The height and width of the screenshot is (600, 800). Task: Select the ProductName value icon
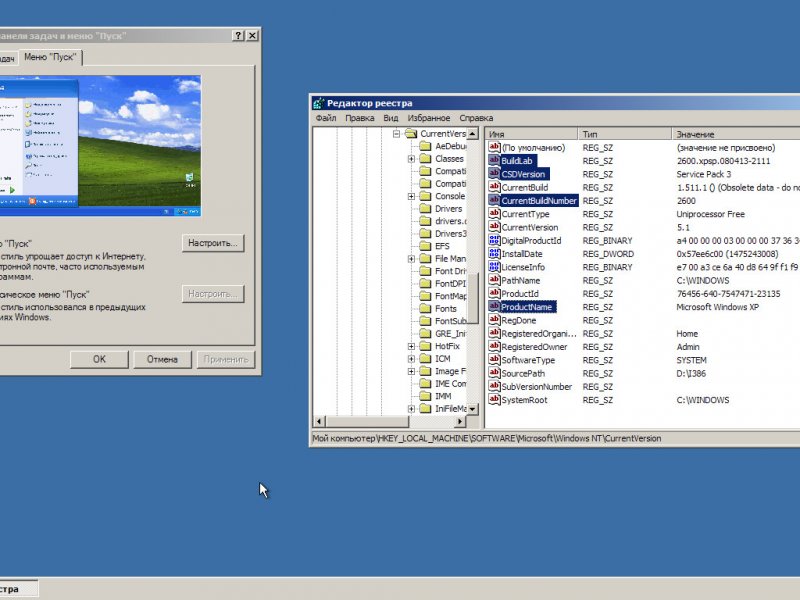coord(494,306)
